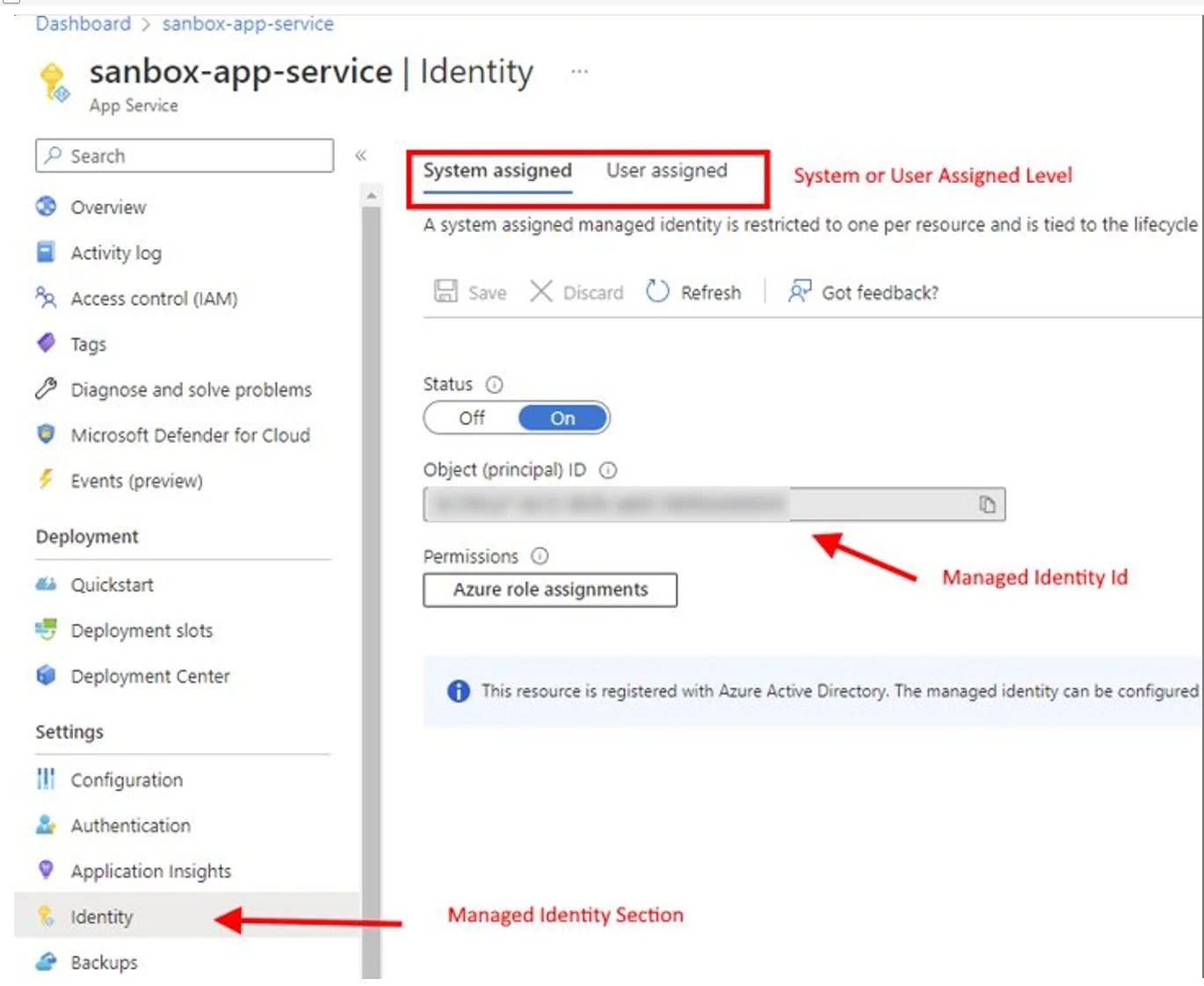Copy the Object (principal) ID value
This screenshot has width=1204, height=986.
(987, 504)
